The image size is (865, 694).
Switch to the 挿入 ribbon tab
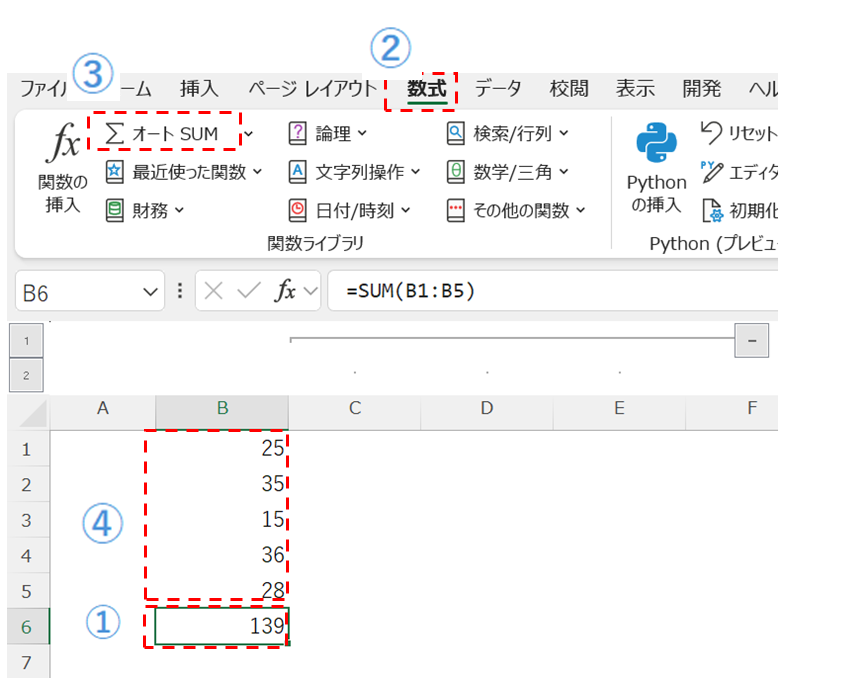pos(199,89)
